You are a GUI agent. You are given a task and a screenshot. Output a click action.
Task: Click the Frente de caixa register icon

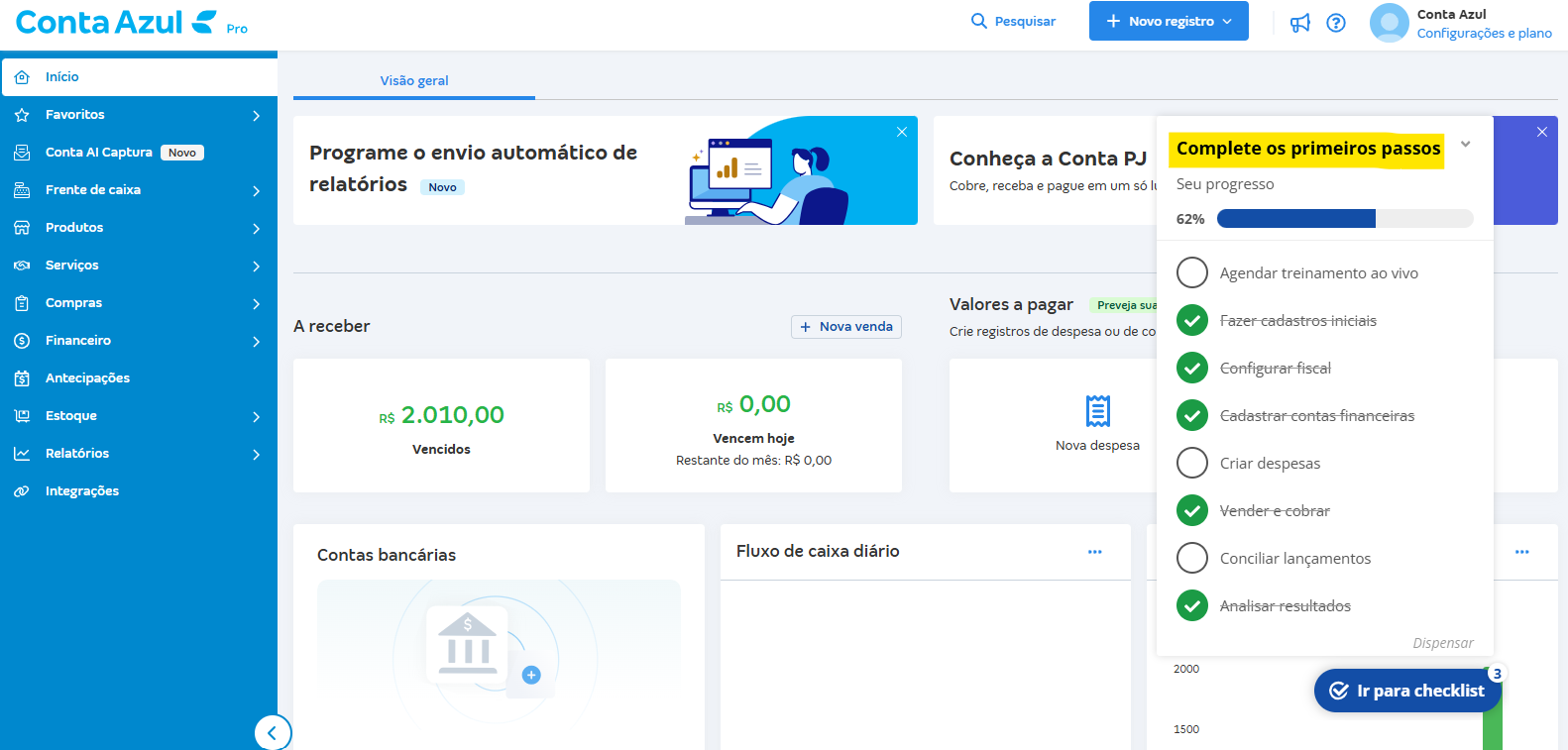tap(22, 190)
